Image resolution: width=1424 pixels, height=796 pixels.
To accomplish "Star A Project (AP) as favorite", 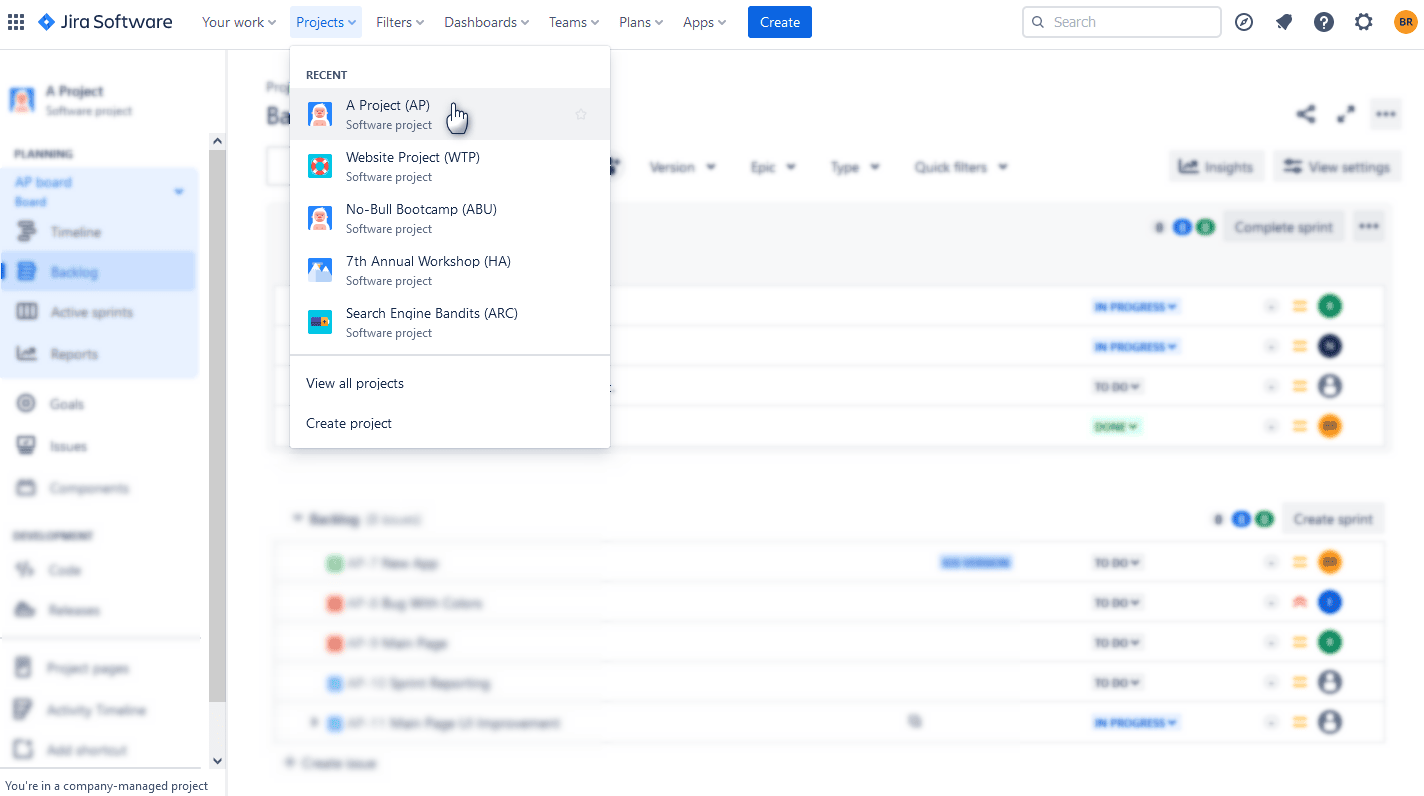I will 581,114.
